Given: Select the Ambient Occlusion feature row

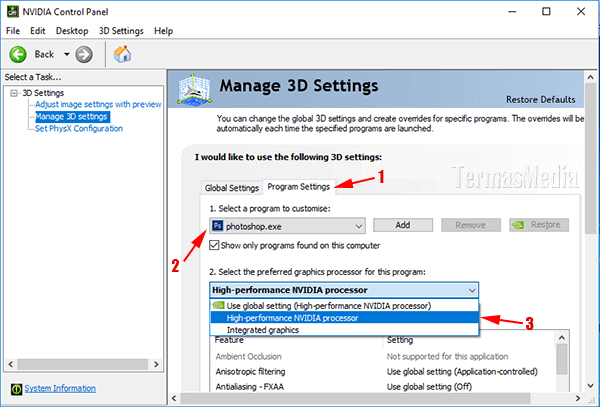Looking at the screenshot, I should point(383,357).
